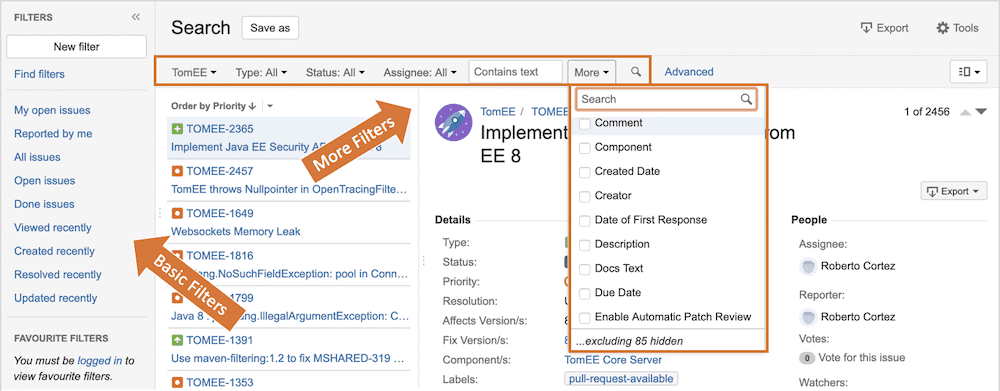Image resolution: width=1000 pixels, height=391 pixels.
Task: Open the Status: All dropdown
Action: [x=335, y=72]
